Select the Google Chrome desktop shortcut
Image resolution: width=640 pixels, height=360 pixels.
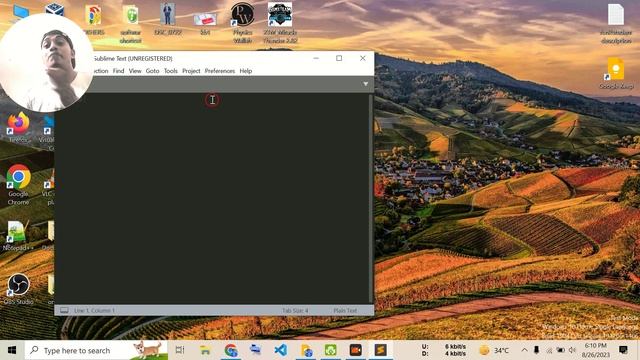click(18, 184)
